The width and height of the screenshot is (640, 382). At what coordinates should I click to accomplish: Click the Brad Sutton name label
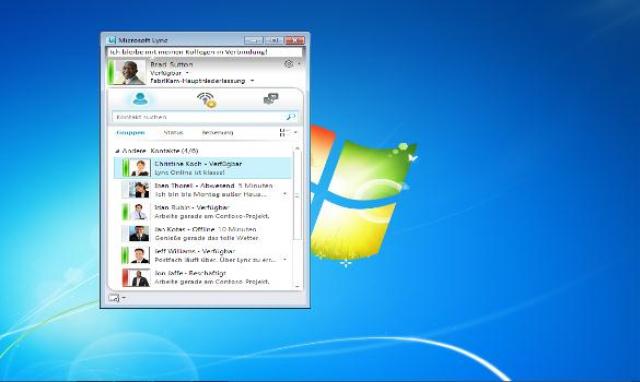(171, 64)
